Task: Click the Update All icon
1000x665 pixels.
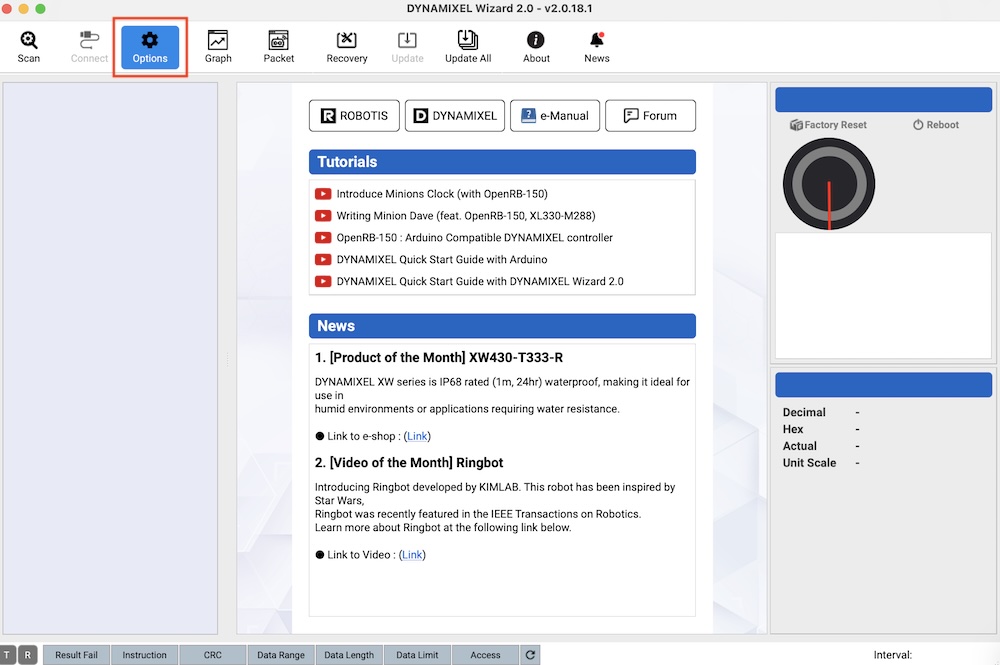Action: tap(468, 47)
